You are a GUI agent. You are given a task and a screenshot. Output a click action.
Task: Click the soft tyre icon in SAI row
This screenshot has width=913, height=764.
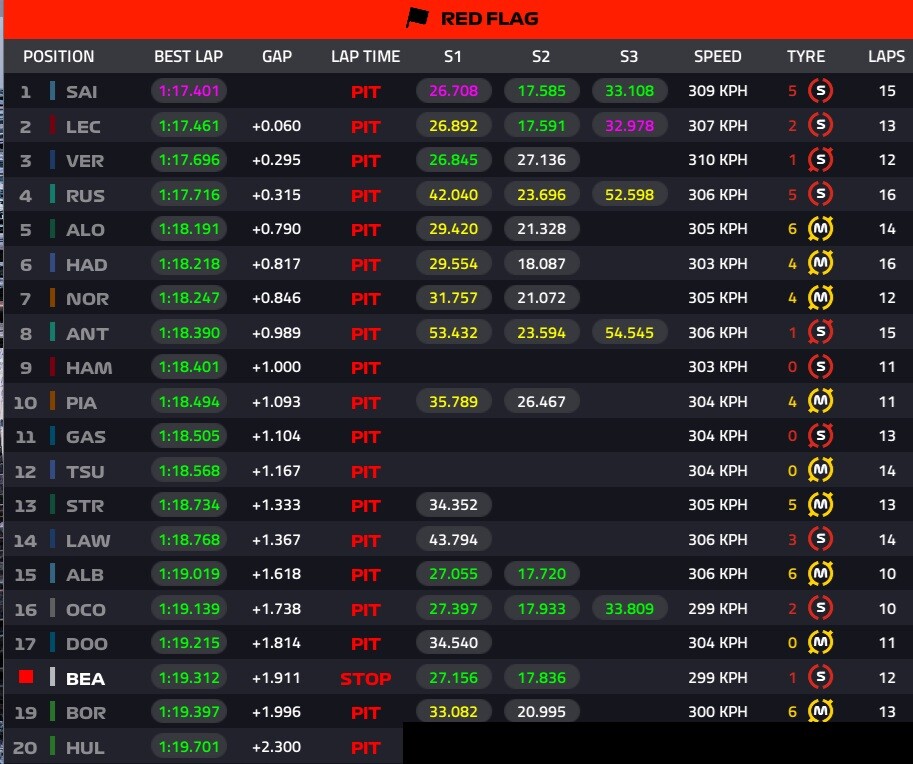click(820, 91)
